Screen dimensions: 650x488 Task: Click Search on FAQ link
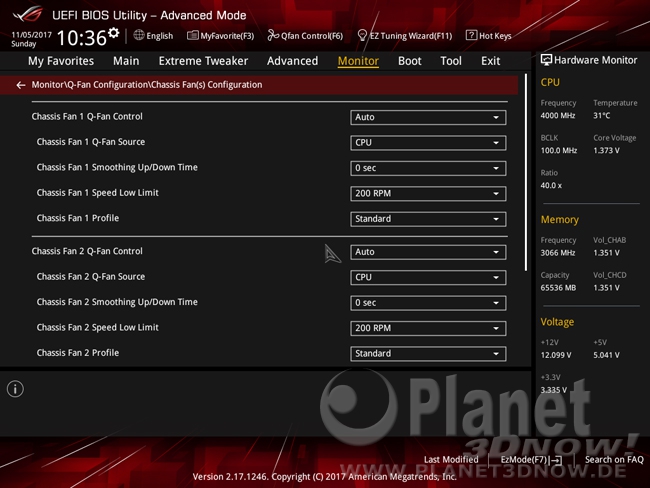pyautogui.click(x=614, y=459)
